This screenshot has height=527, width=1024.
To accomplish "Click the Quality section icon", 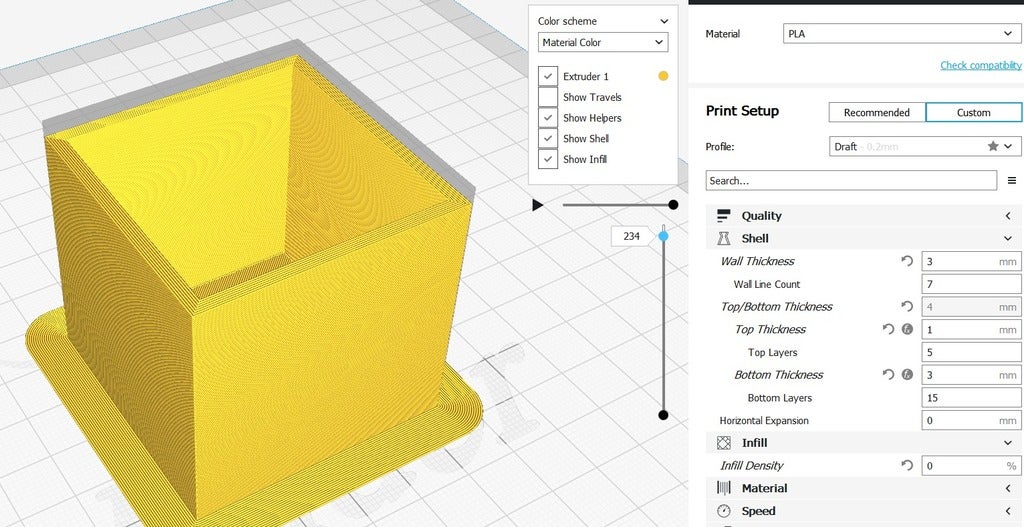I will point(723,216).
